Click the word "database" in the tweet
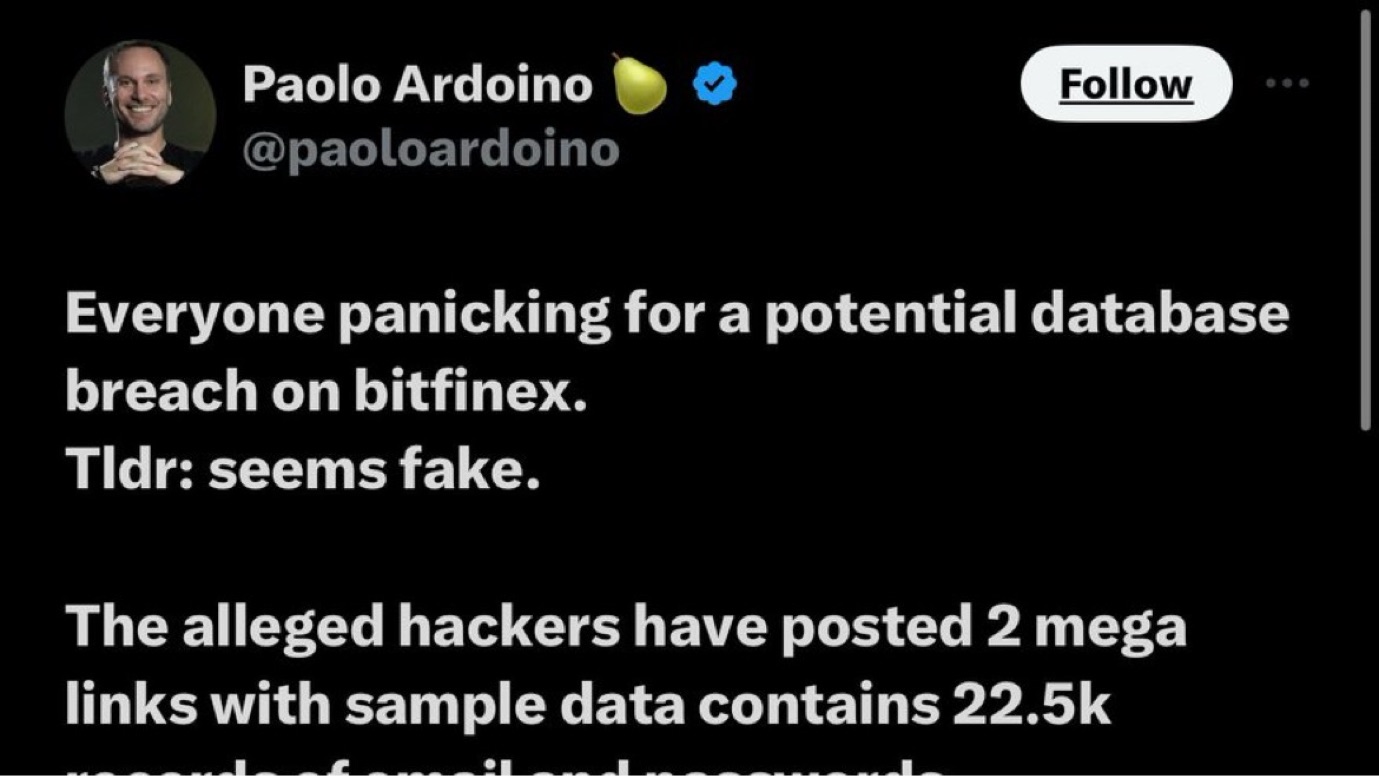This screenshot has width=1379, height=776. 1159,315
